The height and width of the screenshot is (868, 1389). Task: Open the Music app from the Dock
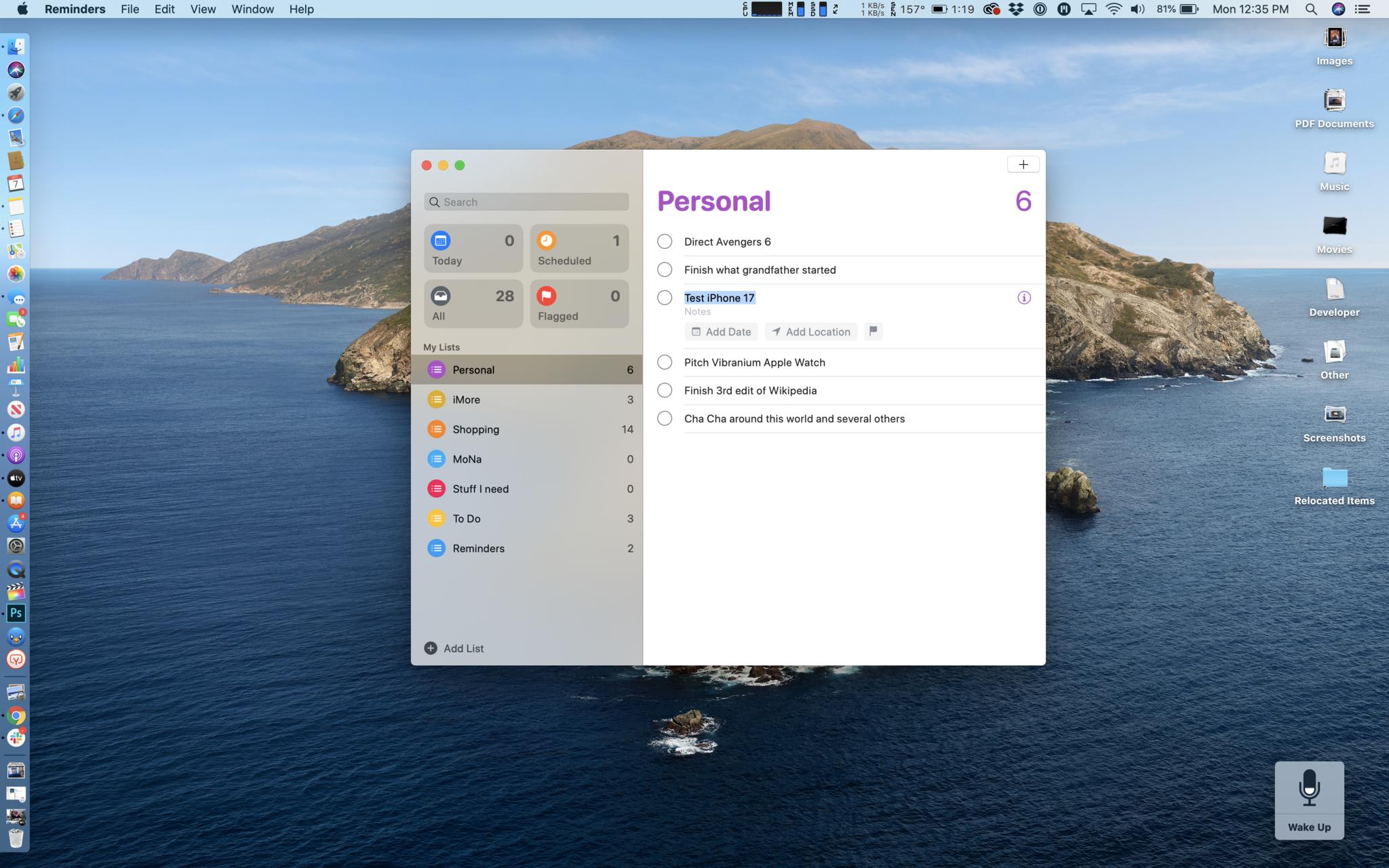(16, 433)
